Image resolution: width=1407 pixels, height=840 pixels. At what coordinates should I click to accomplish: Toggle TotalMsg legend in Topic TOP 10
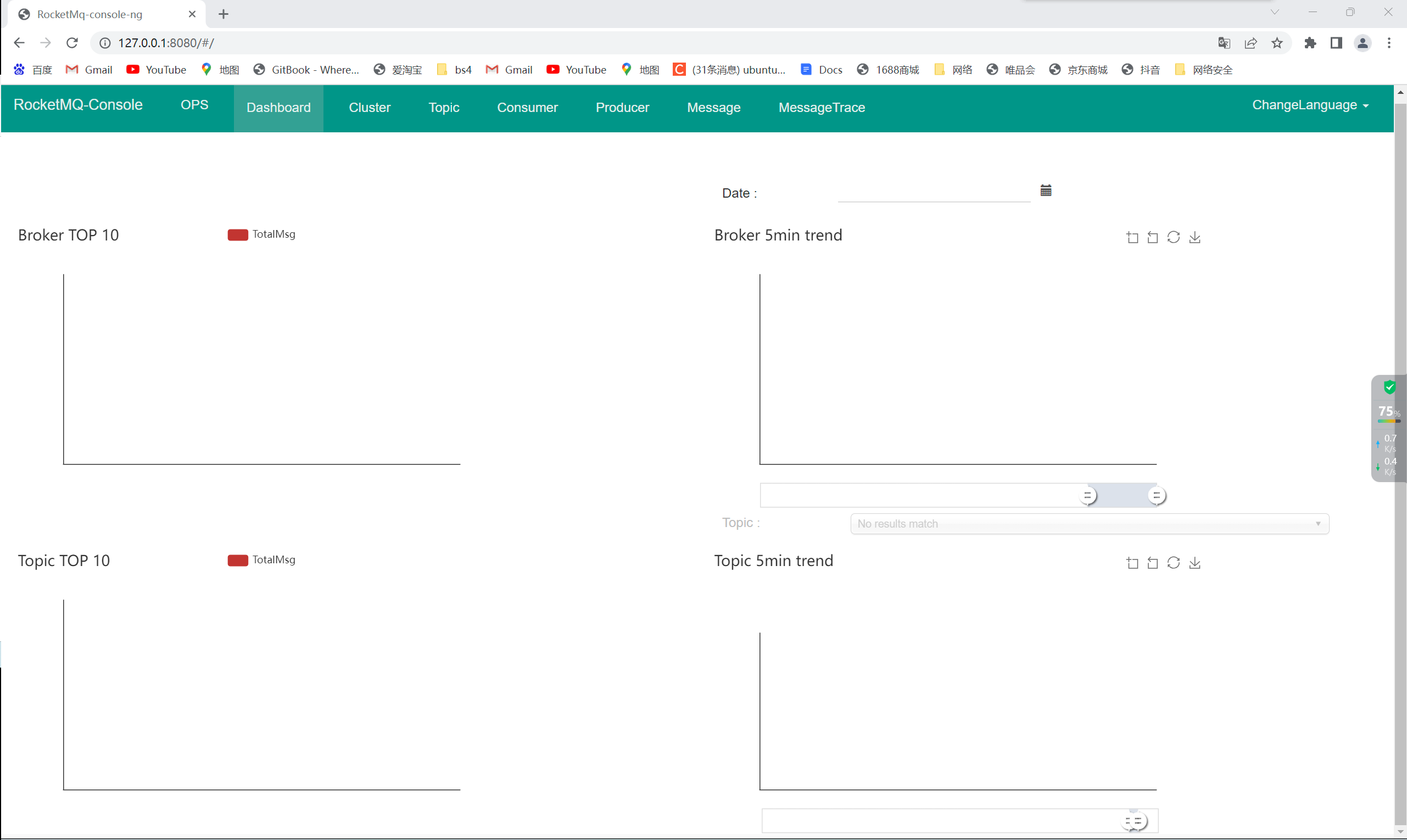pyautogui.click(x=261, y=560)
